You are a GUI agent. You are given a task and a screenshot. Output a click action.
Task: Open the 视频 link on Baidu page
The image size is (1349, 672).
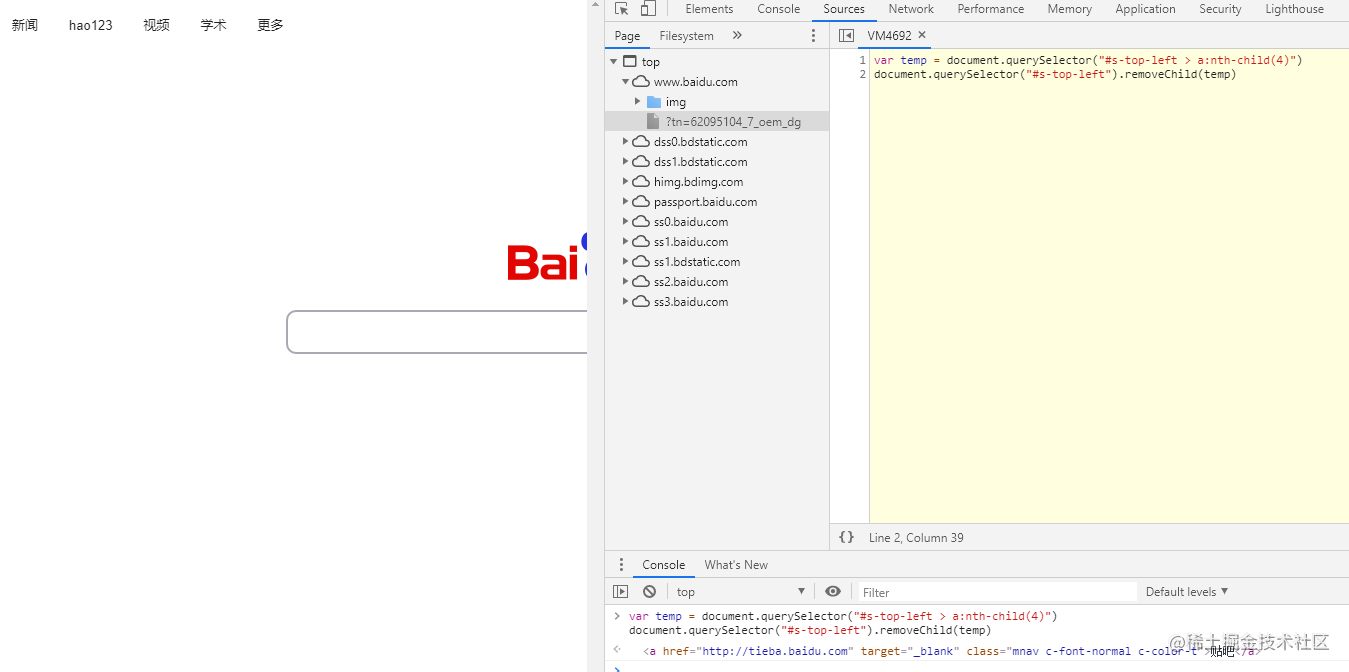pos(156,25)
